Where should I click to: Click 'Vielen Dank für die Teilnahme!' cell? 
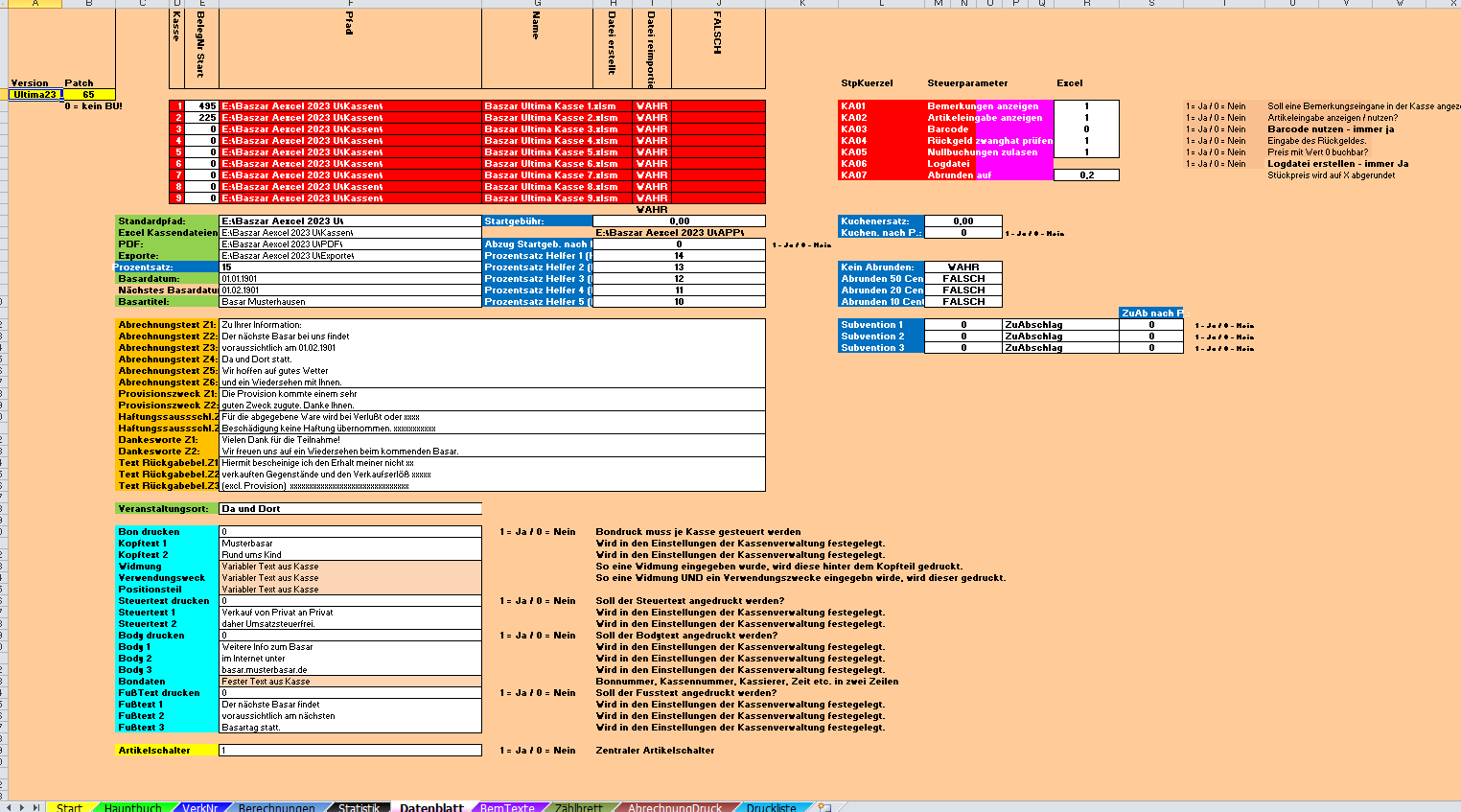click(x=492, y=440)
